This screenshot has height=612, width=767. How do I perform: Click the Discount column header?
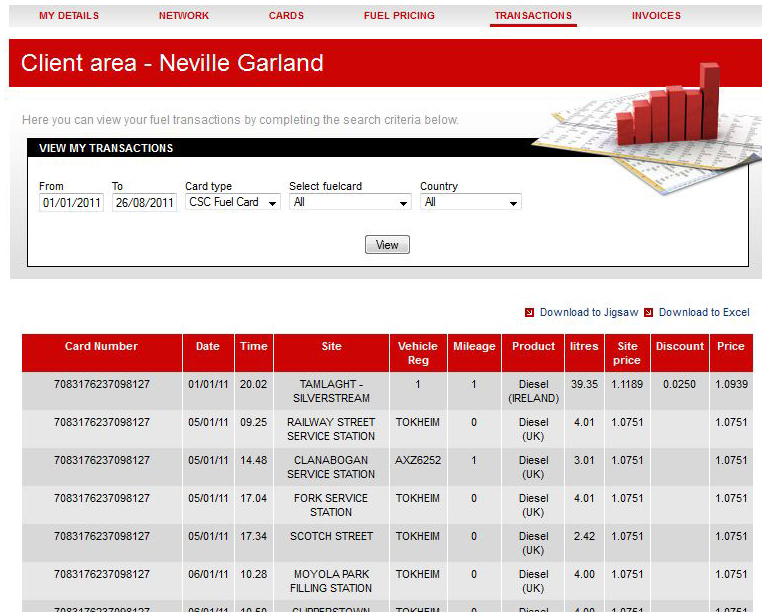click(679, 353)
